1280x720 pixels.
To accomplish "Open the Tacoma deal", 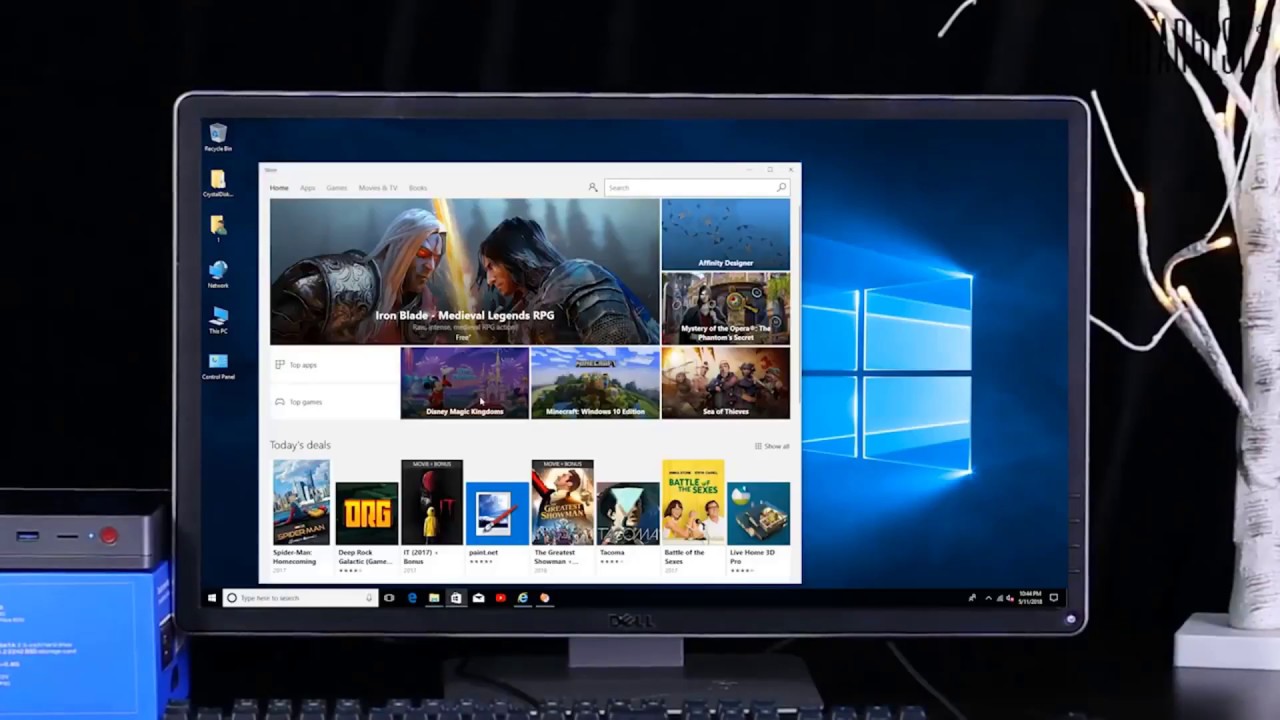I will pos(628,525).
